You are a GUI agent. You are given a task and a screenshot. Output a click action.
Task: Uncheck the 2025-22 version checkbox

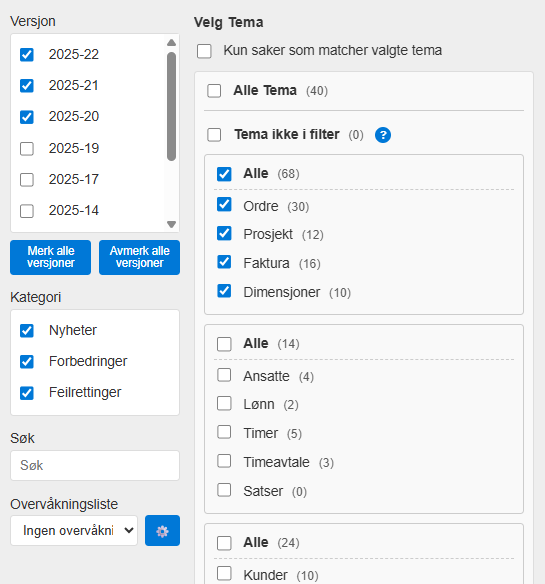(27, 54)
